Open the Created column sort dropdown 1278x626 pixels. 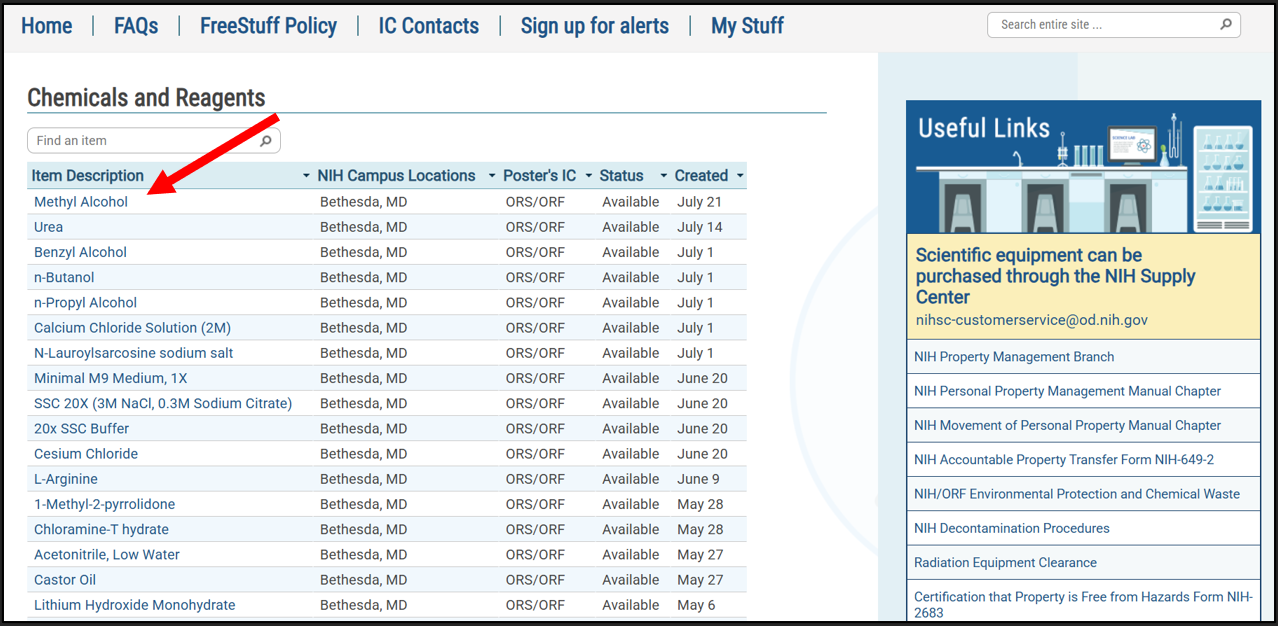coord(740,176)
